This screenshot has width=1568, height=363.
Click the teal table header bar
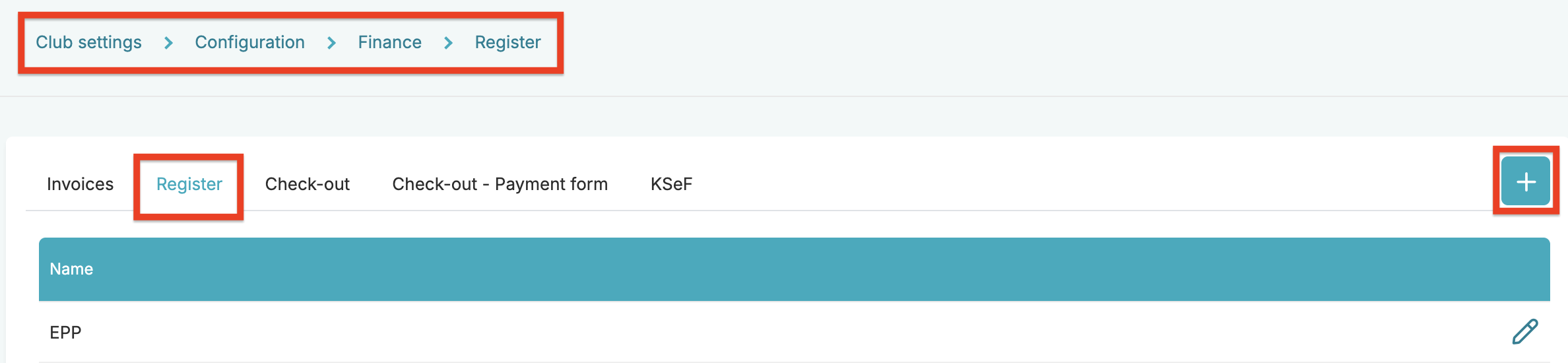(x=792, y=269)
